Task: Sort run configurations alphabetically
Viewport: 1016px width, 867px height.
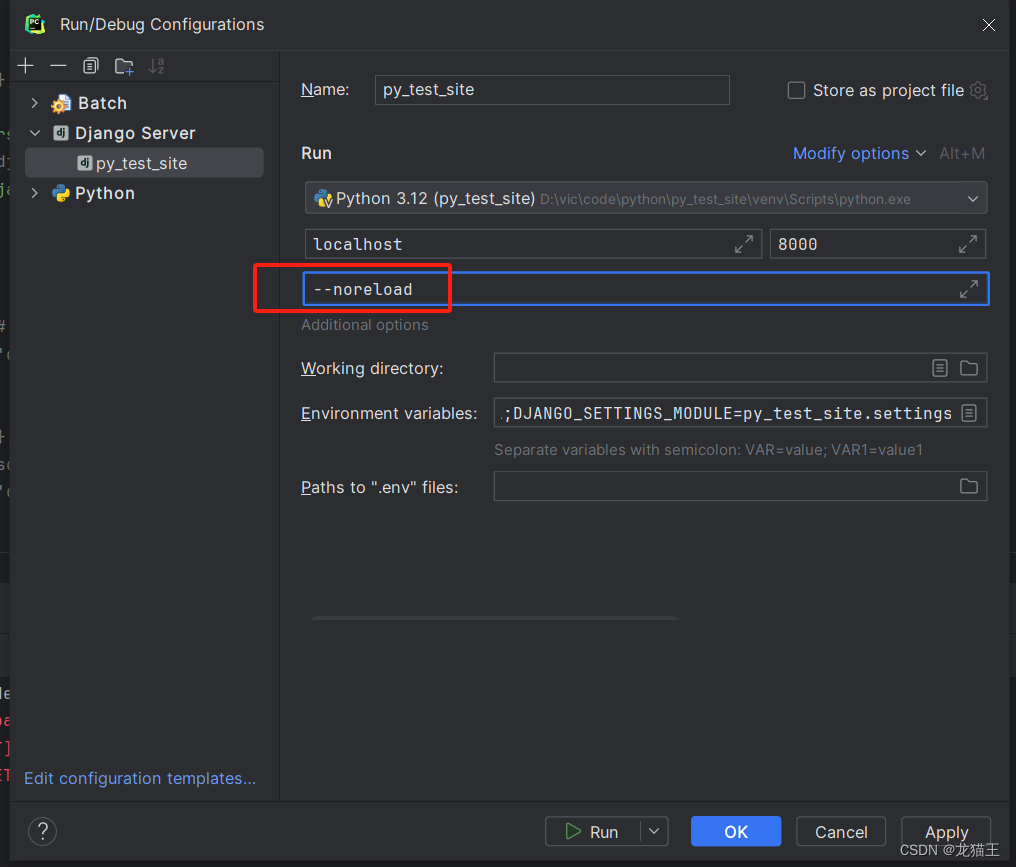Action: 156,66
